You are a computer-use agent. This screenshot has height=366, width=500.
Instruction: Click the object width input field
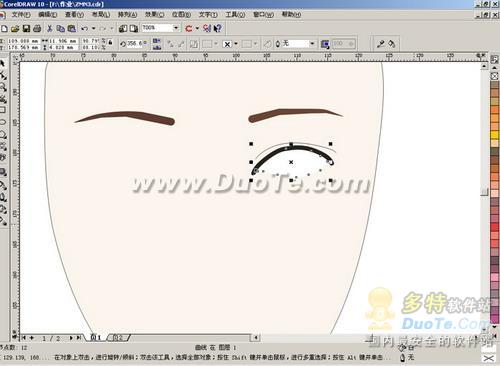click(63, 41)
